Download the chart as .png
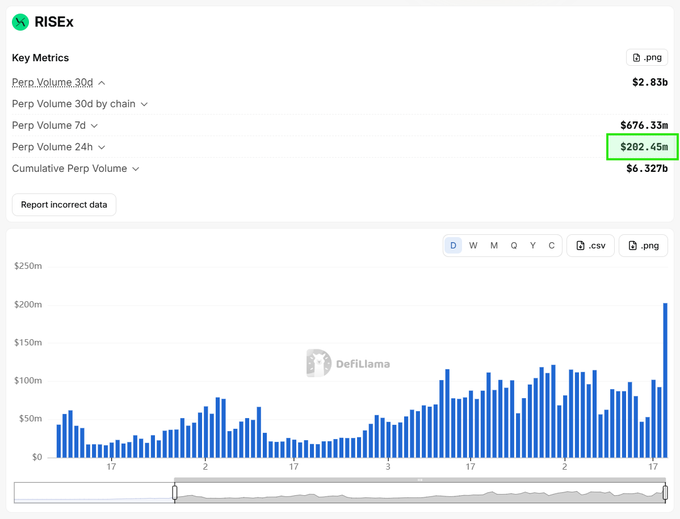680x519 pixels. pyautogui.click(x=644, y=246)
